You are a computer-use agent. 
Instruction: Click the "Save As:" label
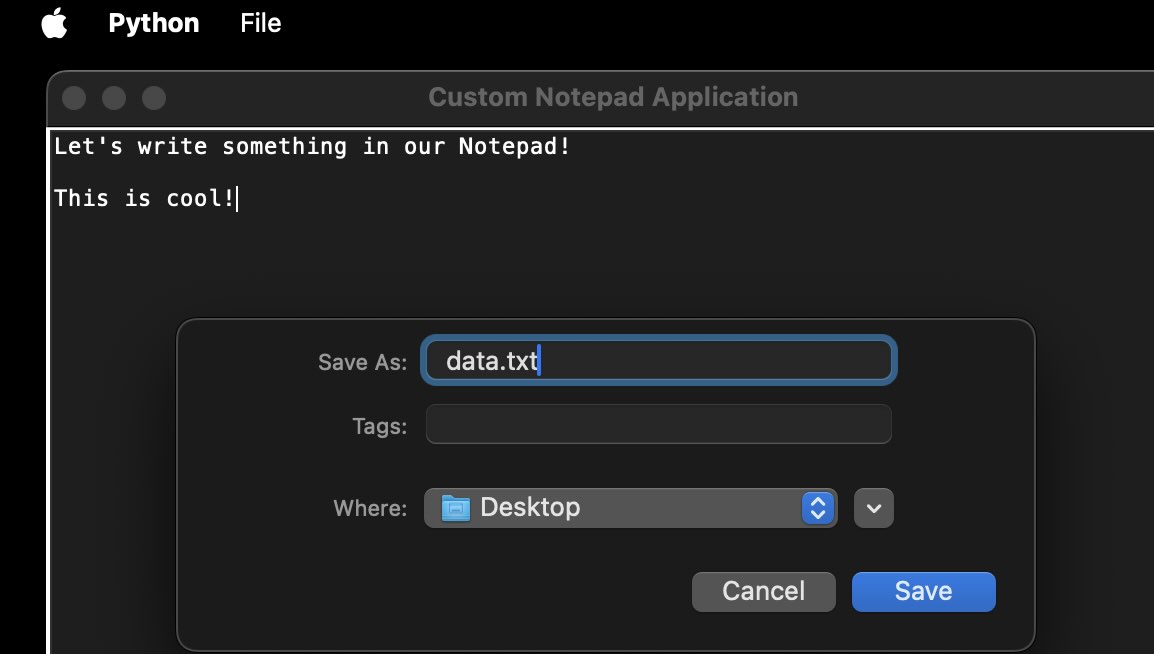(x=362, y=362)
